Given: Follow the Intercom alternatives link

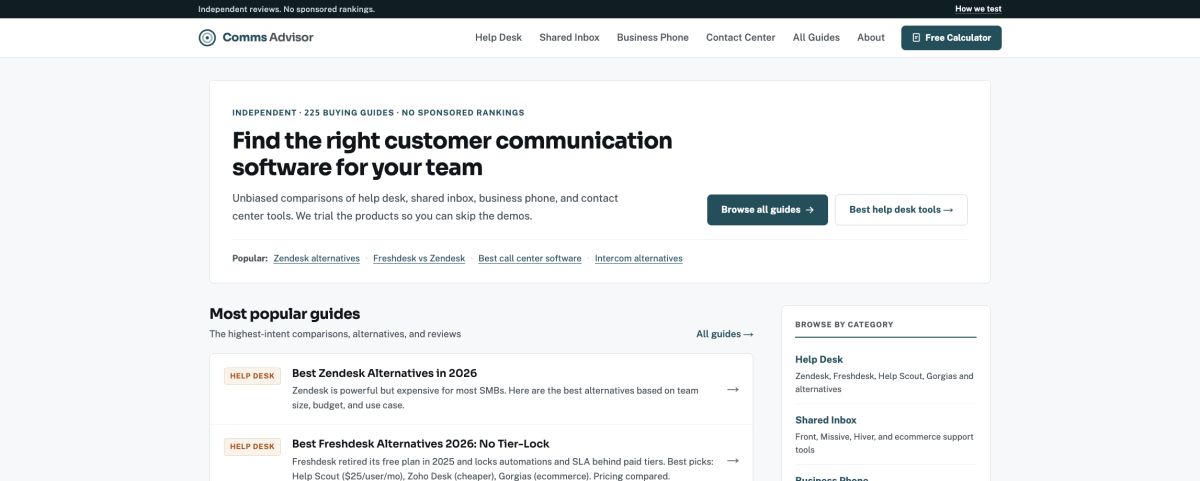Looking at the screenshot, I should tap(639, 258).
